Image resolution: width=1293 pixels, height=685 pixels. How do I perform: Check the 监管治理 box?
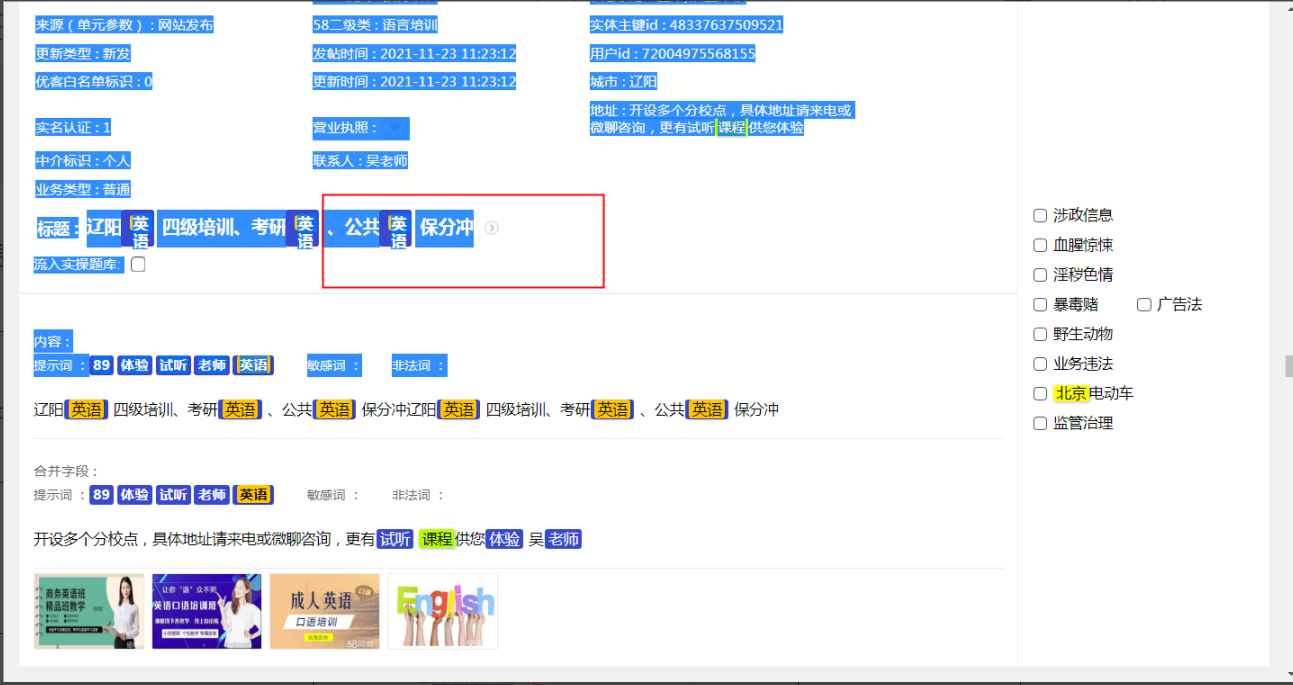(1040, 423)
